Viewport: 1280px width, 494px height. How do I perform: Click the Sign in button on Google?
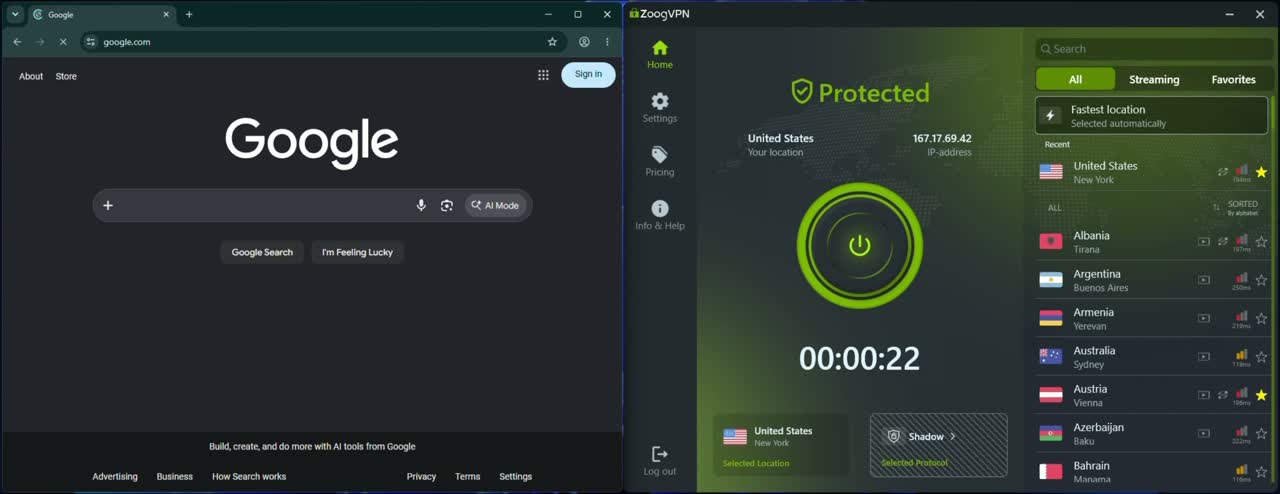coord(588,74)
